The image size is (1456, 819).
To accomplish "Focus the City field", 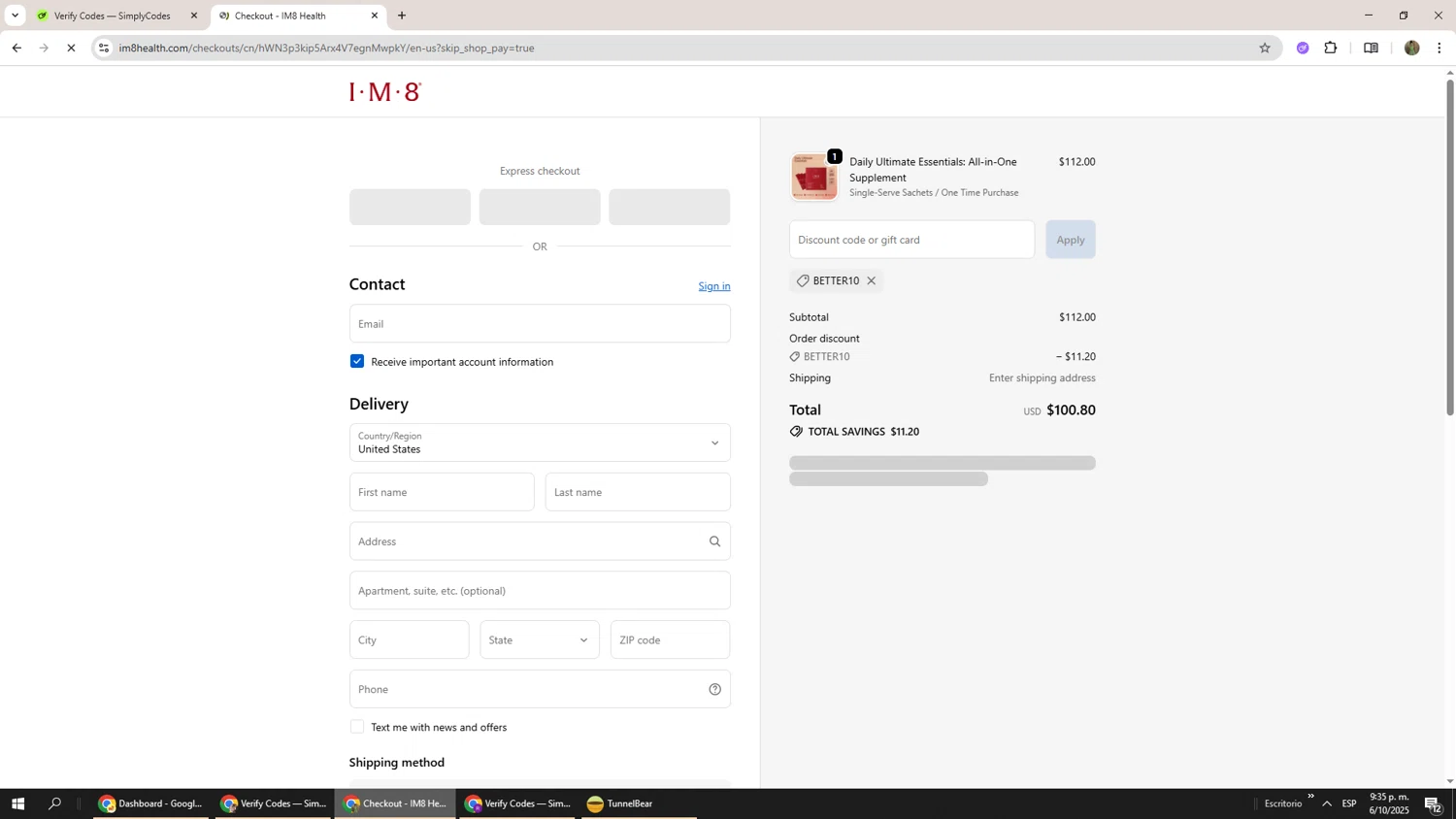I will coord(409,639).
